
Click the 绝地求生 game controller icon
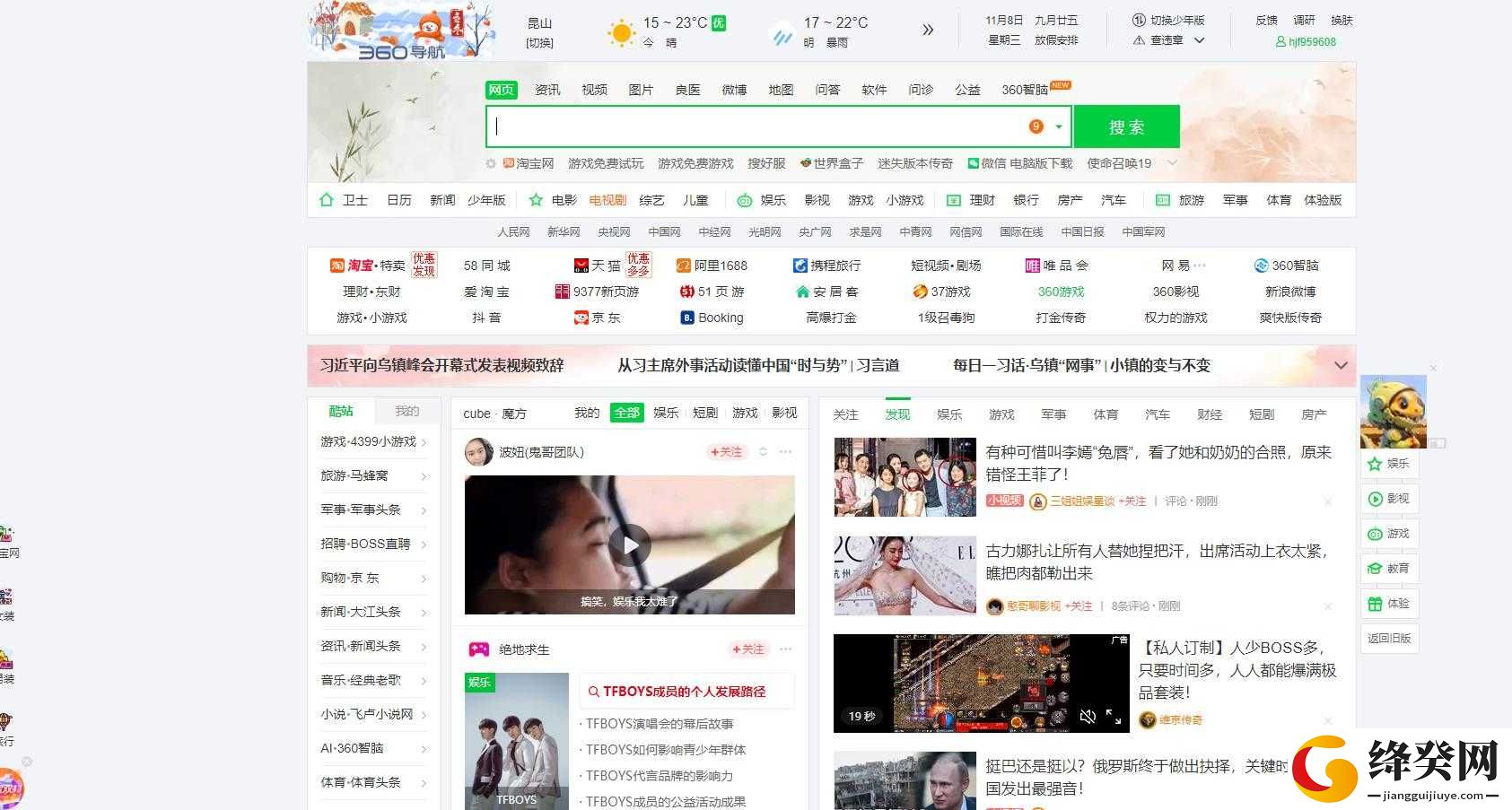point(479,649)
